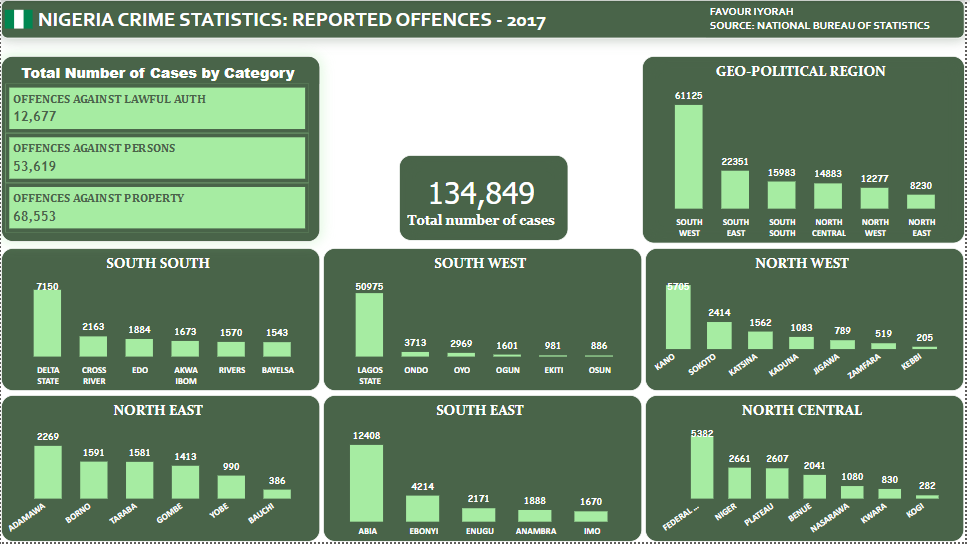Viewport: 970px width, 546px height.
Task: Select the Adamawa bar in North East chart
Action: (x=48, y=472)
